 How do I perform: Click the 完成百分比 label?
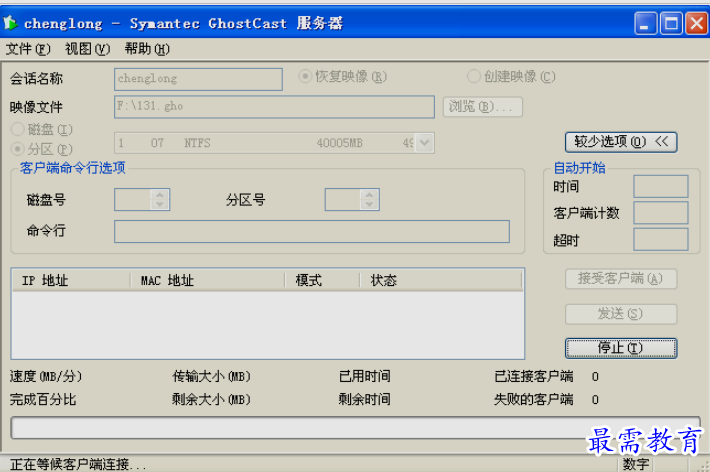pyautogui.click(x=43, y=400)
